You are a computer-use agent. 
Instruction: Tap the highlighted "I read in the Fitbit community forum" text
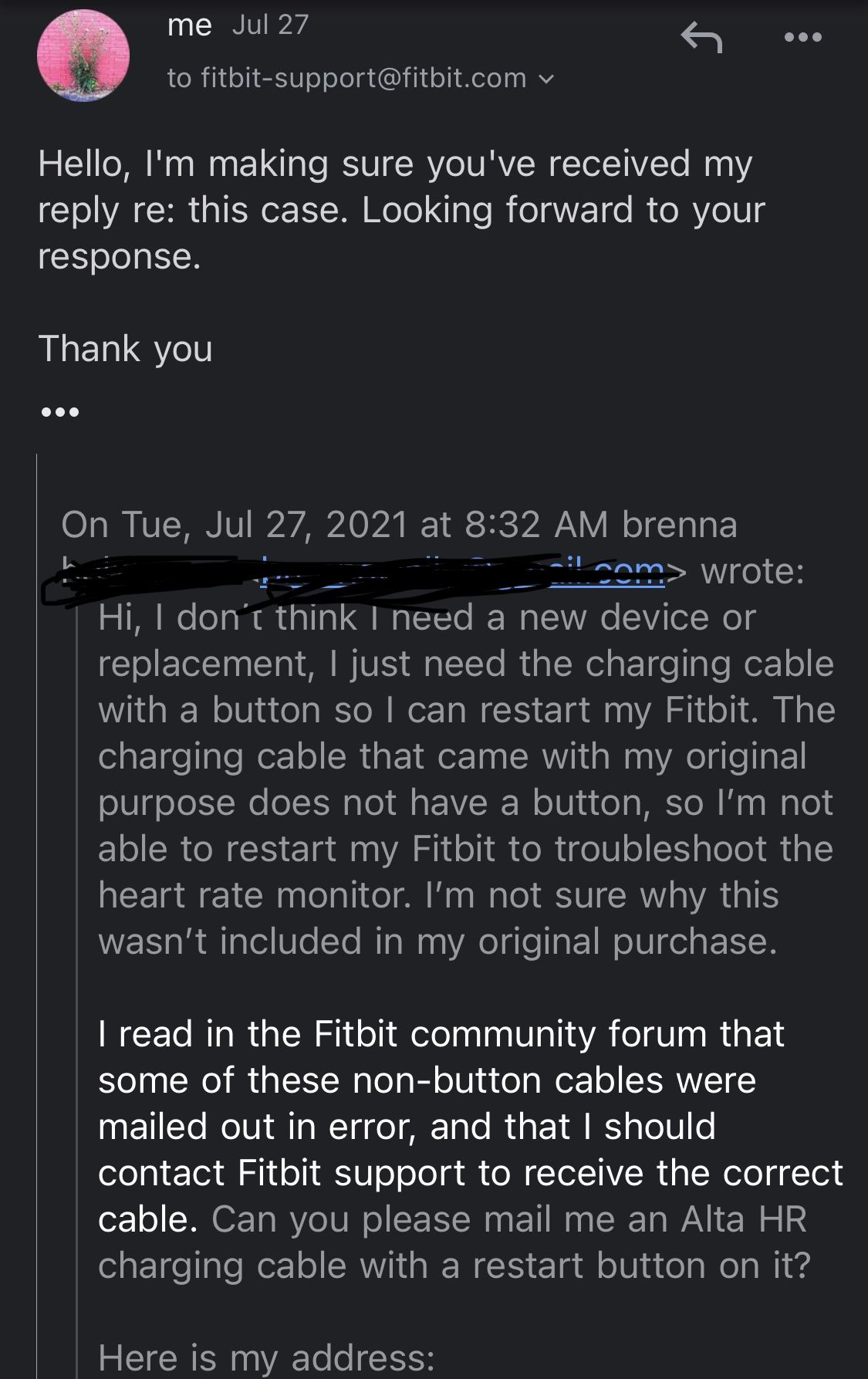click(x=441, y=1034)
